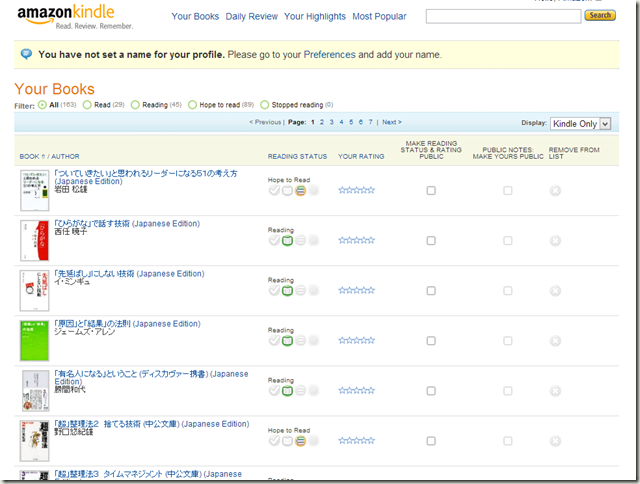This screenshot has height=484, width=640.
Task: Go to page 2 of books
Action: [322, 122]
